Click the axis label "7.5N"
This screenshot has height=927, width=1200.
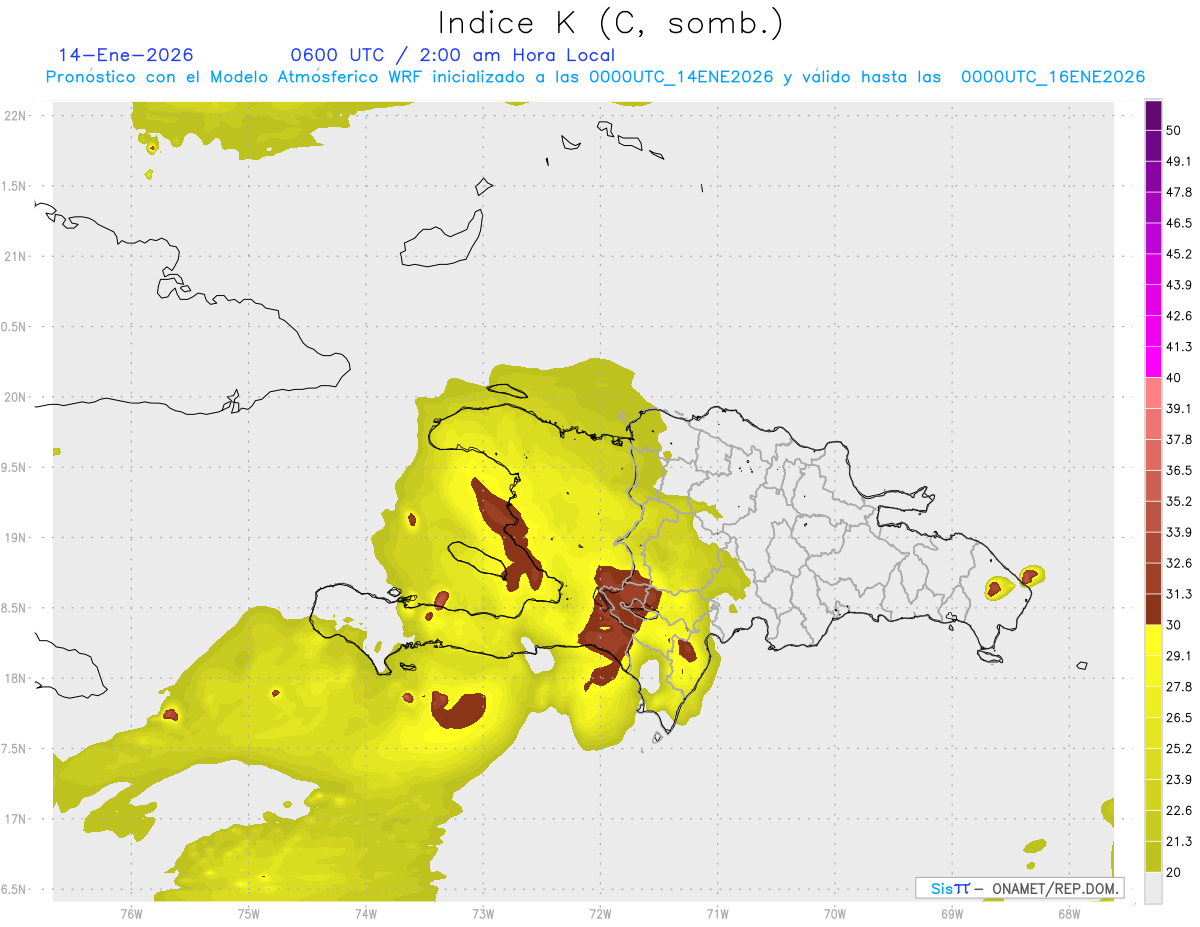[x=15, y=749]
